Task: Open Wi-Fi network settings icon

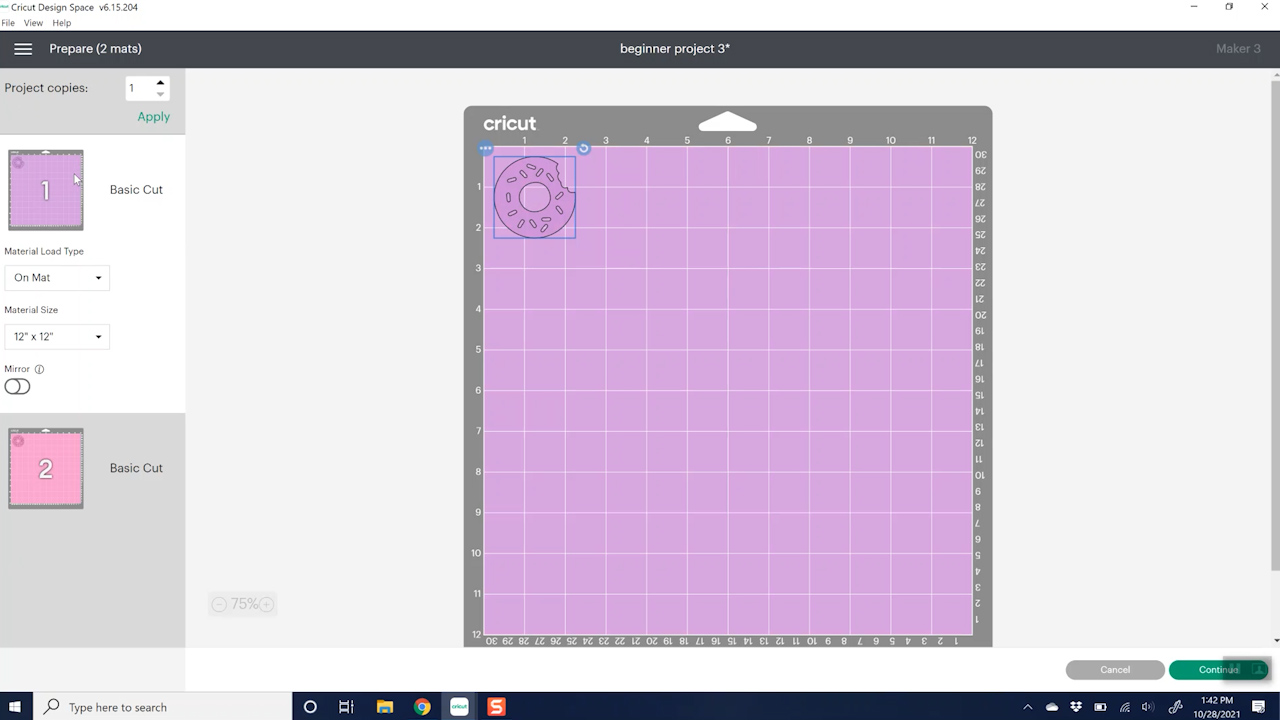Action: click(x=1124, y=707)
